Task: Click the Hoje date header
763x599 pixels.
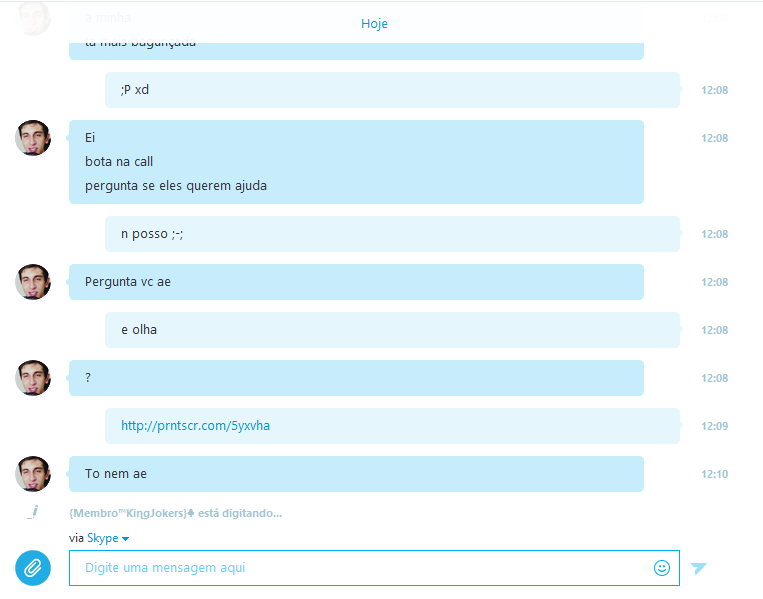Action: 374,23
